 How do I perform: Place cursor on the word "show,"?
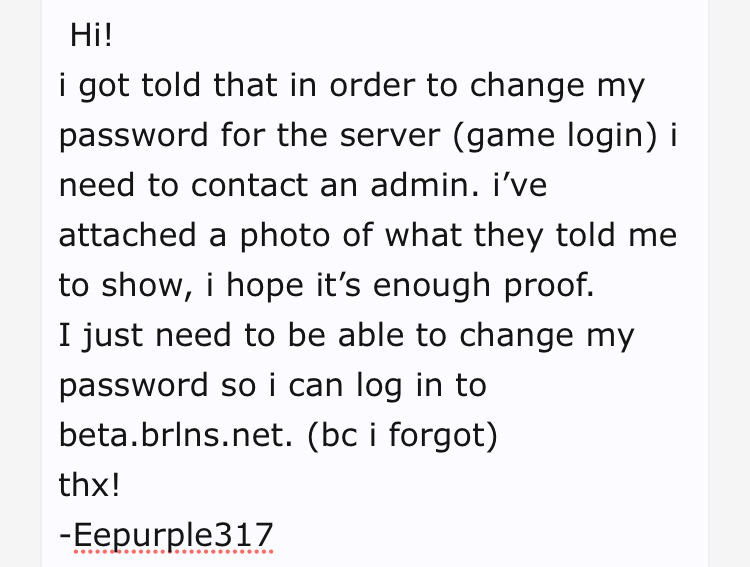click(x=147, y=286)
